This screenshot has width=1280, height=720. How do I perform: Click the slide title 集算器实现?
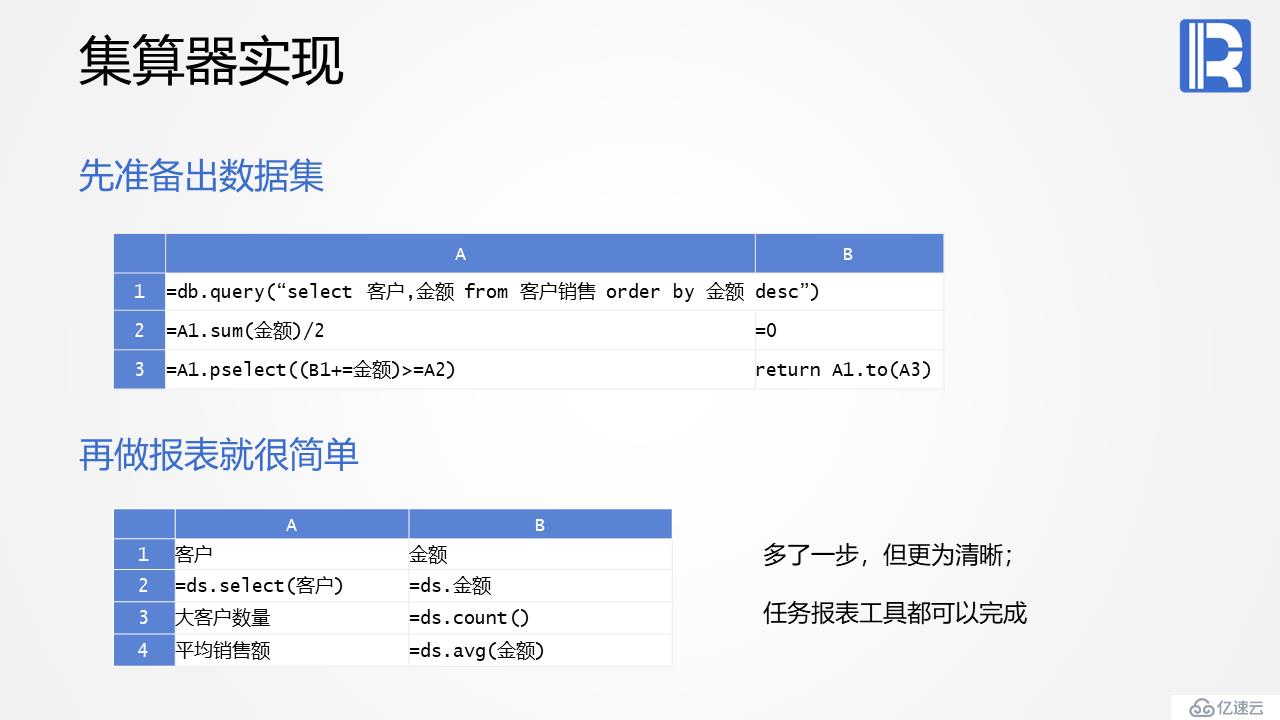pyautogui.click(x=211, y=60)
